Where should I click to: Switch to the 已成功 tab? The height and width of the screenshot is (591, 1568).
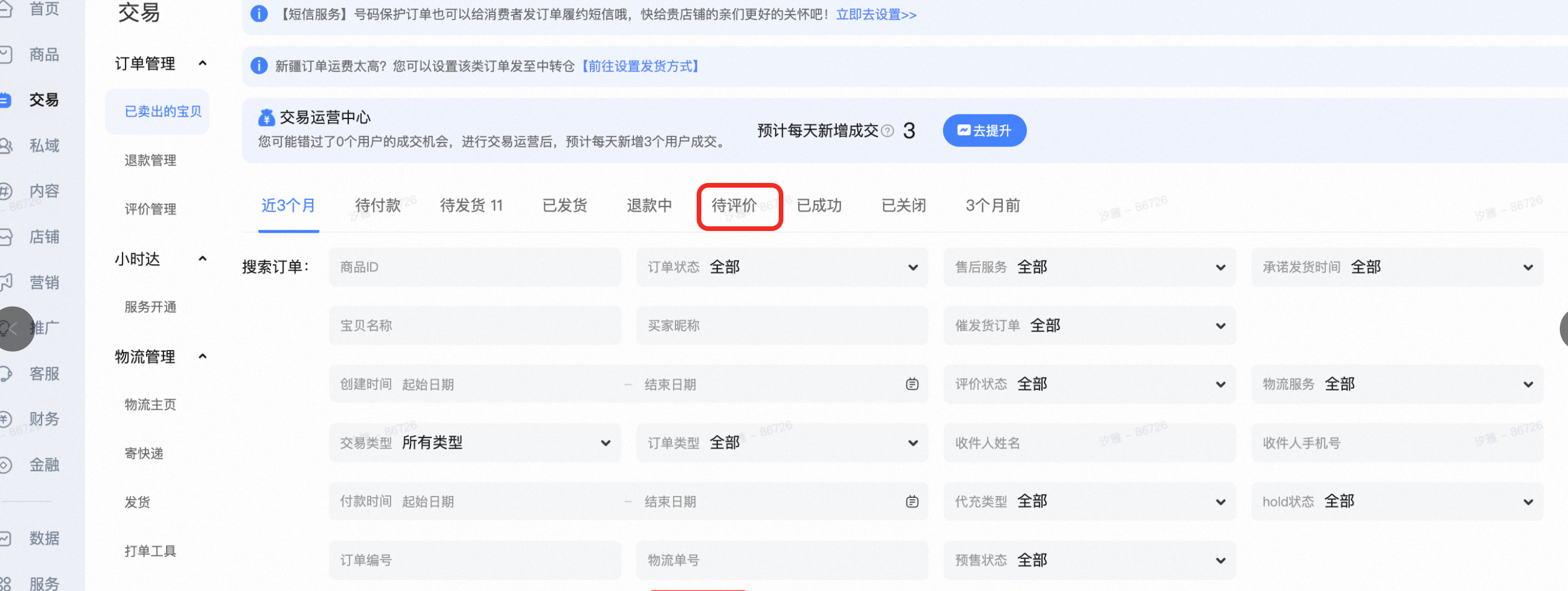pos(819,206)
